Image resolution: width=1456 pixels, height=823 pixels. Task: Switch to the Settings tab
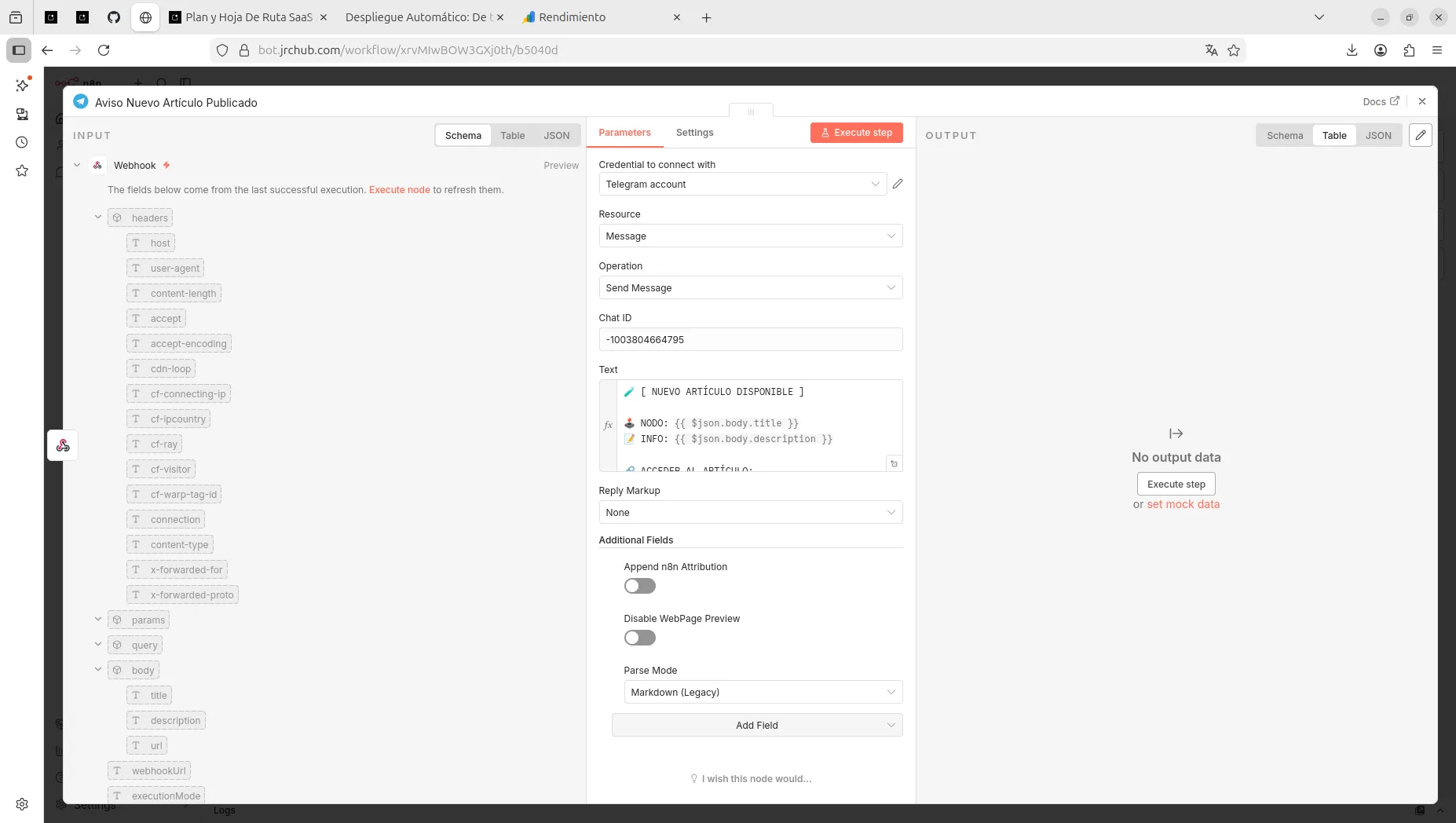(x=694, y=133)
